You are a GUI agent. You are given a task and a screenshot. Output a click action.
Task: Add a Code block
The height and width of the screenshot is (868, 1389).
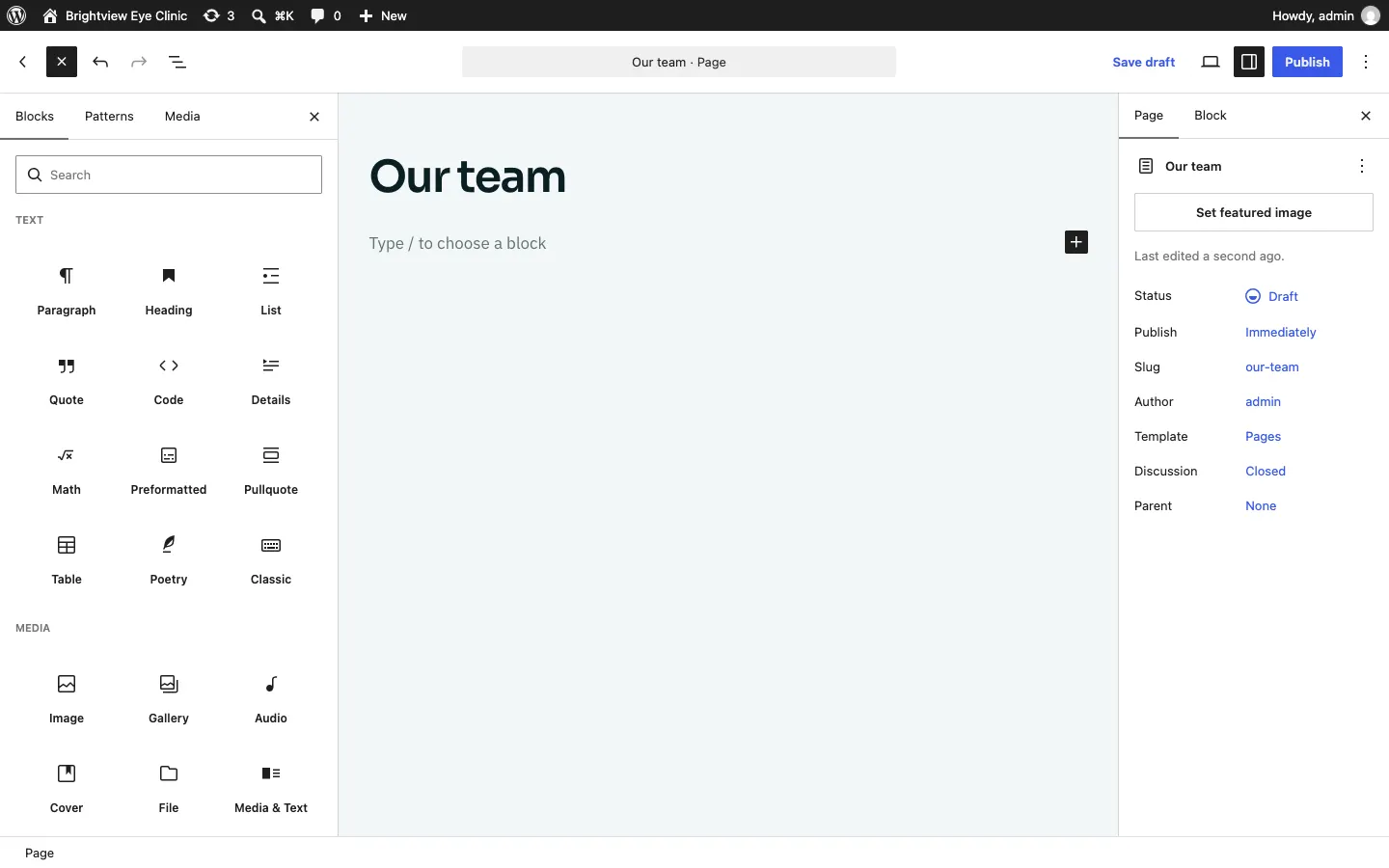[x=169, y=382]
